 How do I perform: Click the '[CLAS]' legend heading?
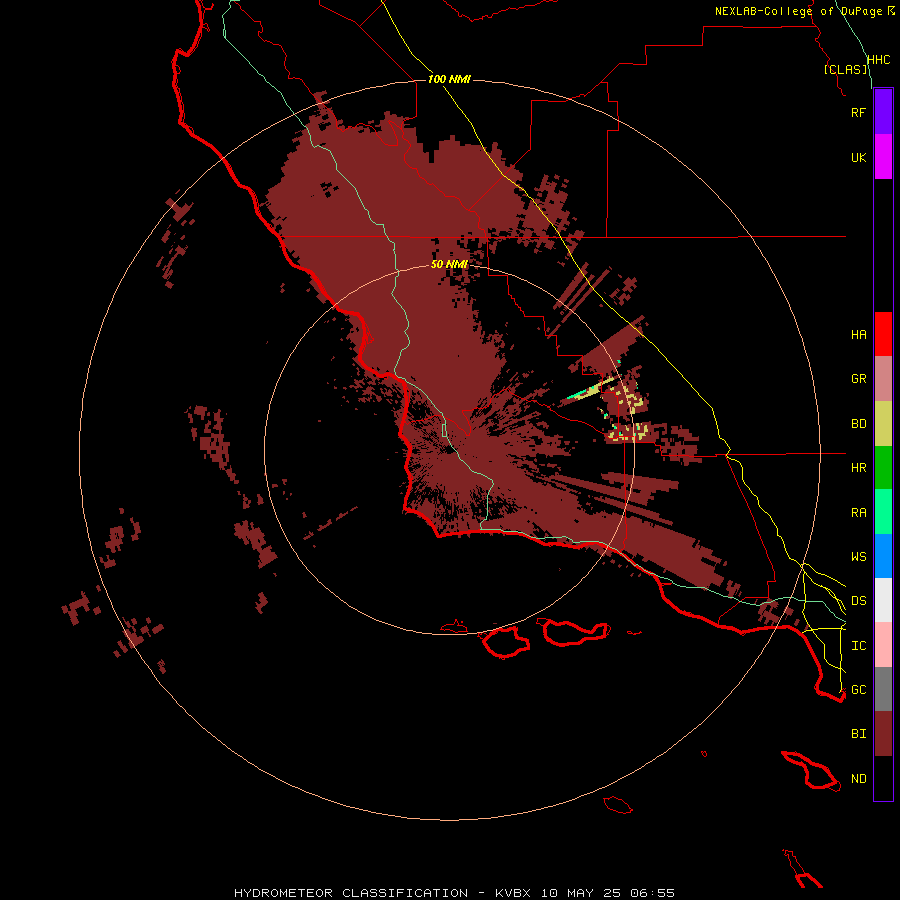pos(845,69)
